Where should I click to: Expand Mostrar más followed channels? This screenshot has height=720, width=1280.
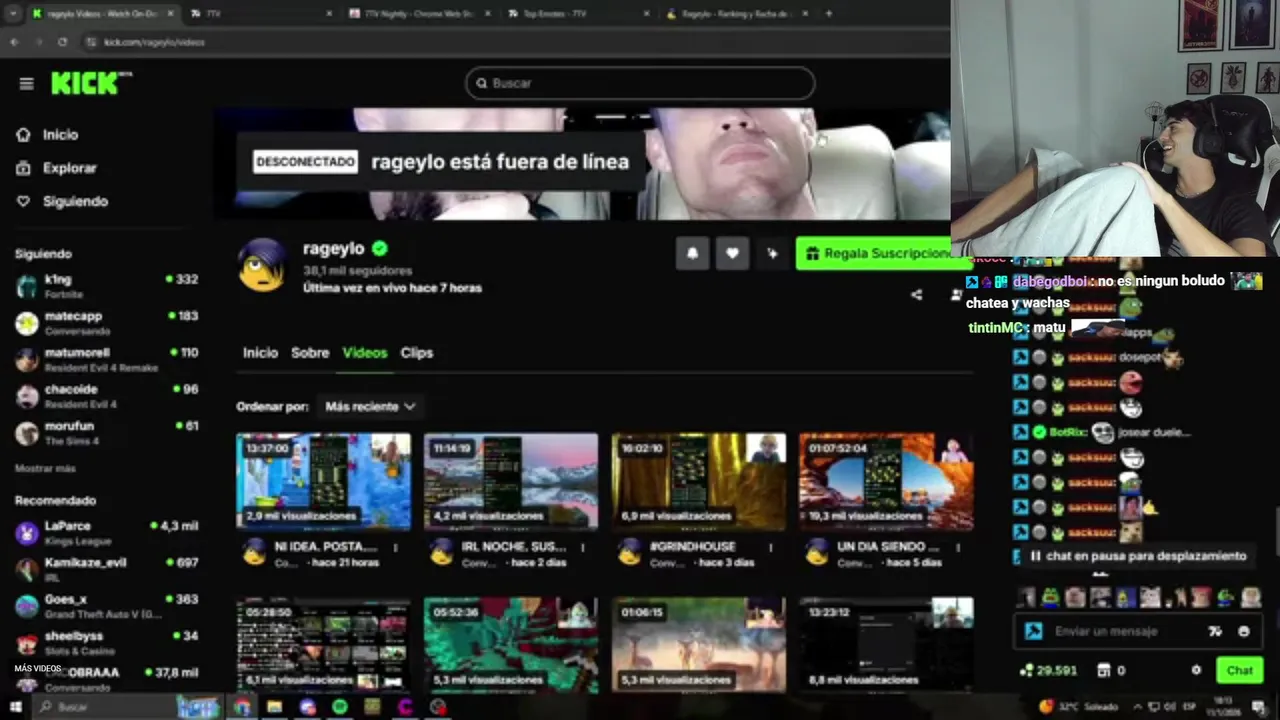tap(45, 468)
